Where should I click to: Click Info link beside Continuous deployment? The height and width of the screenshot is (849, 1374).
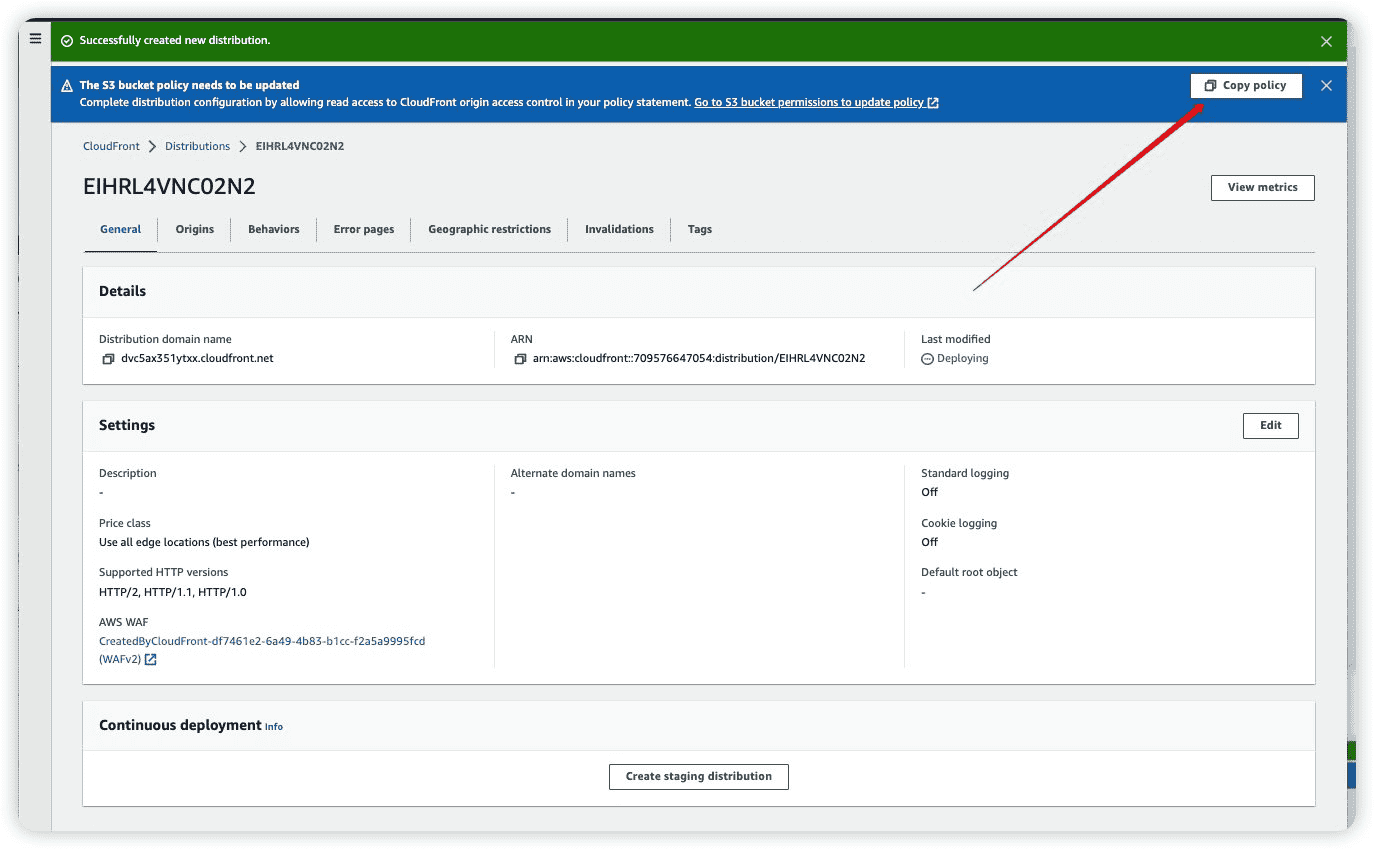pyautogui.click(x=274, y=727)
